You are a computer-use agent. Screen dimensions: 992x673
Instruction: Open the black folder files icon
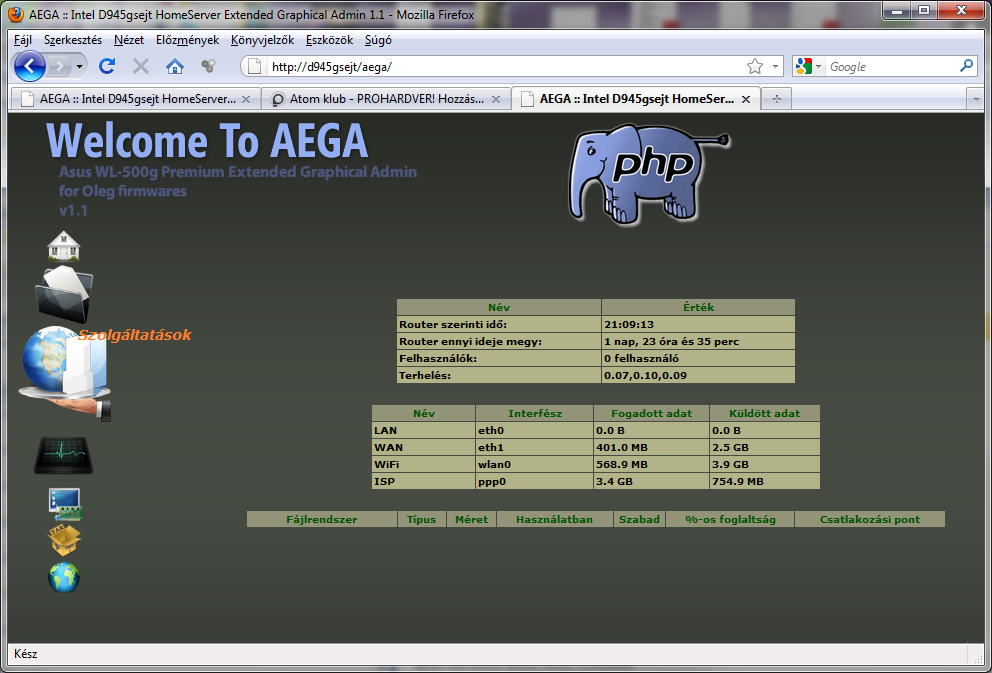[x=65, y=294]
